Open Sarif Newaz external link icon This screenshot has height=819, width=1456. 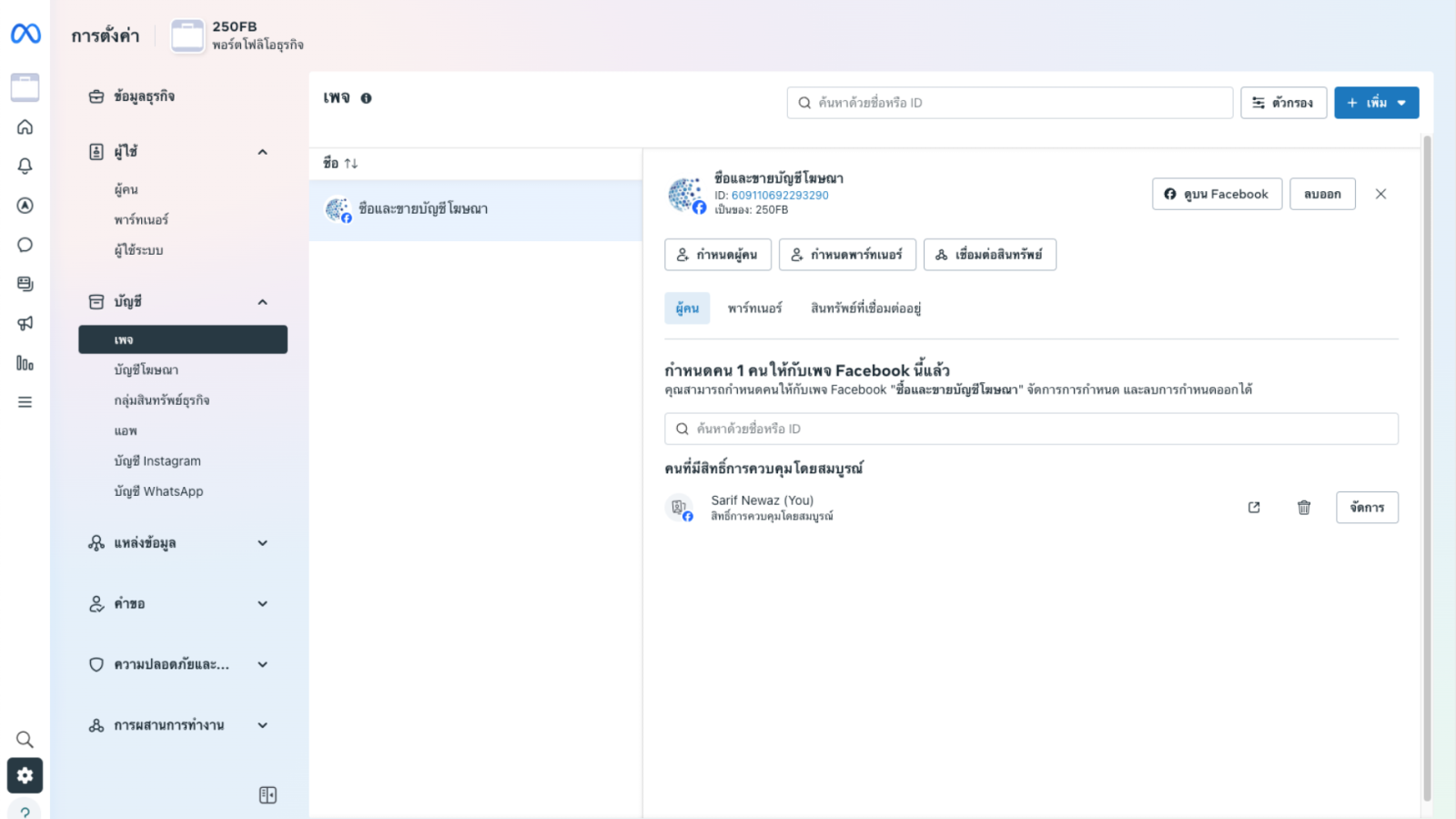coord(1254,508)
